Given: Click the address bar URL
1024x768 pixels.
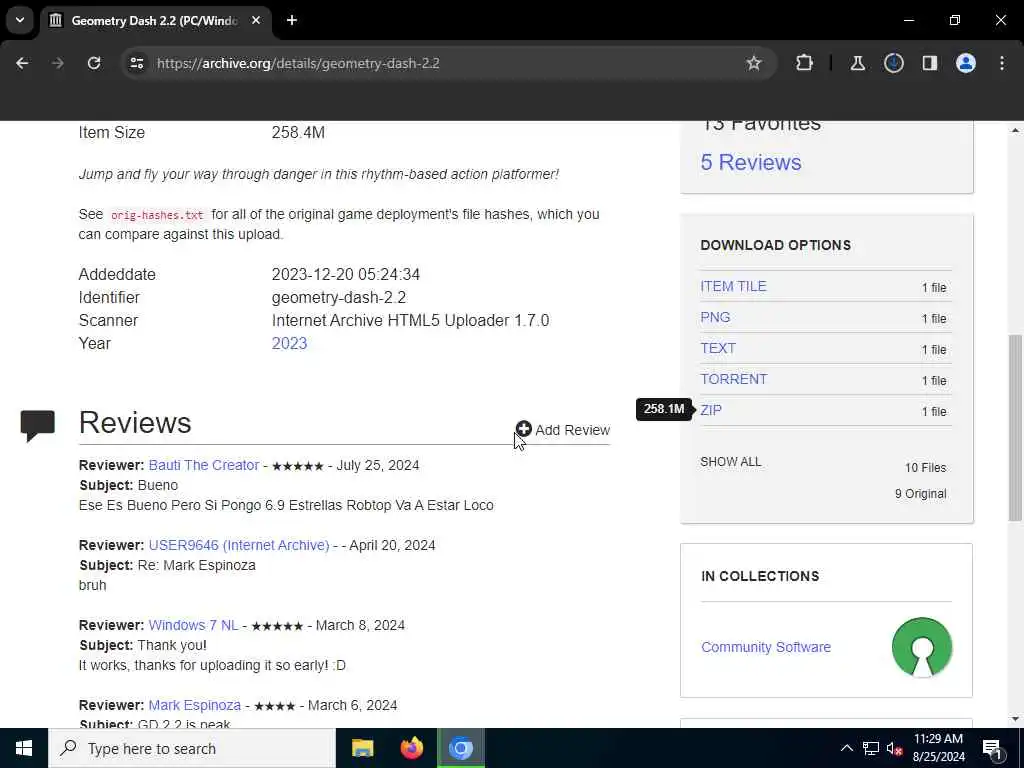Looking at the screenshot, I should pos(298,63).
